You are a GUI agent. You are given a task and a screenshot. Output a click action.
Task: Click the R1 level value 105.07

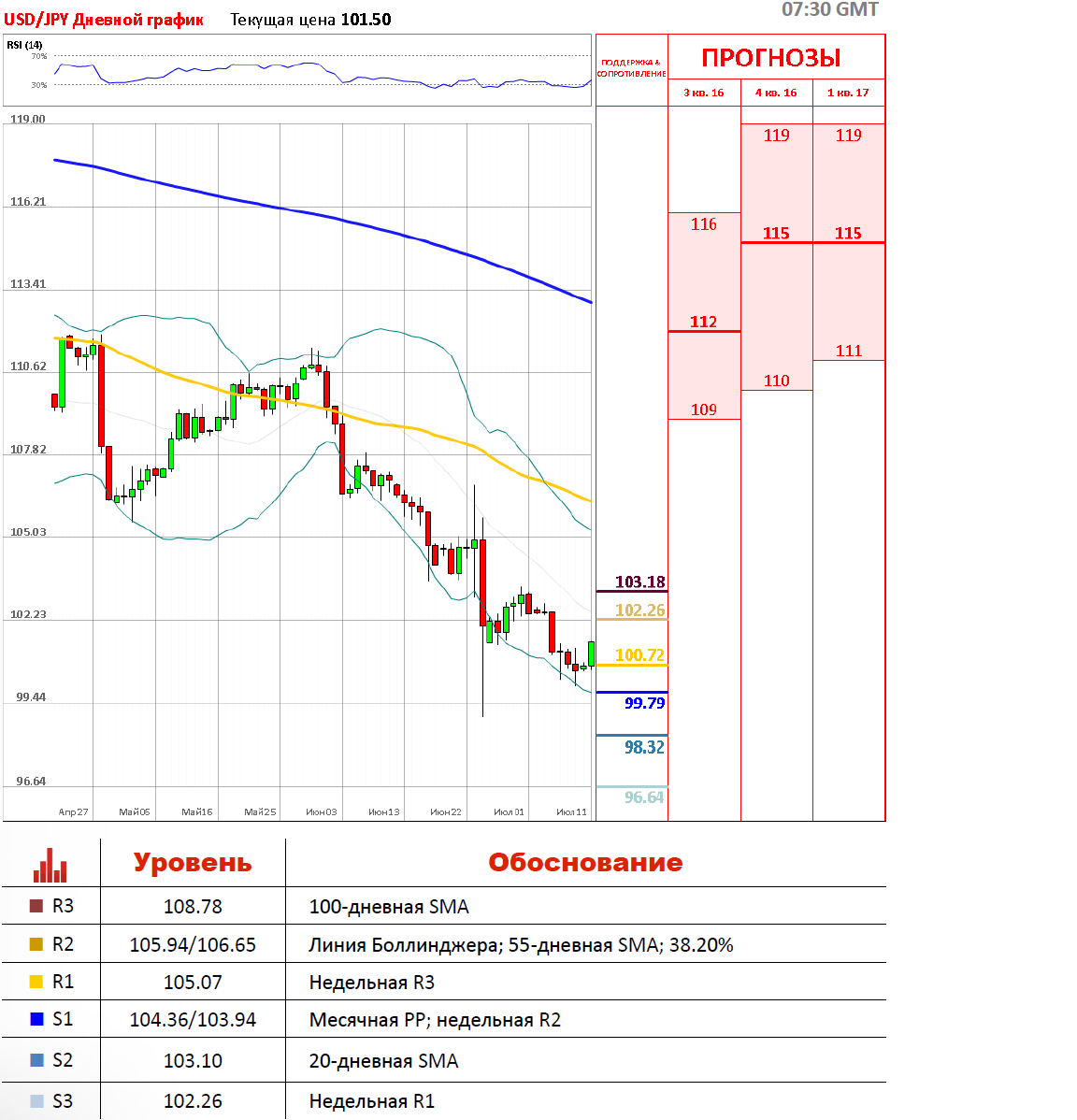pos(193,983)
